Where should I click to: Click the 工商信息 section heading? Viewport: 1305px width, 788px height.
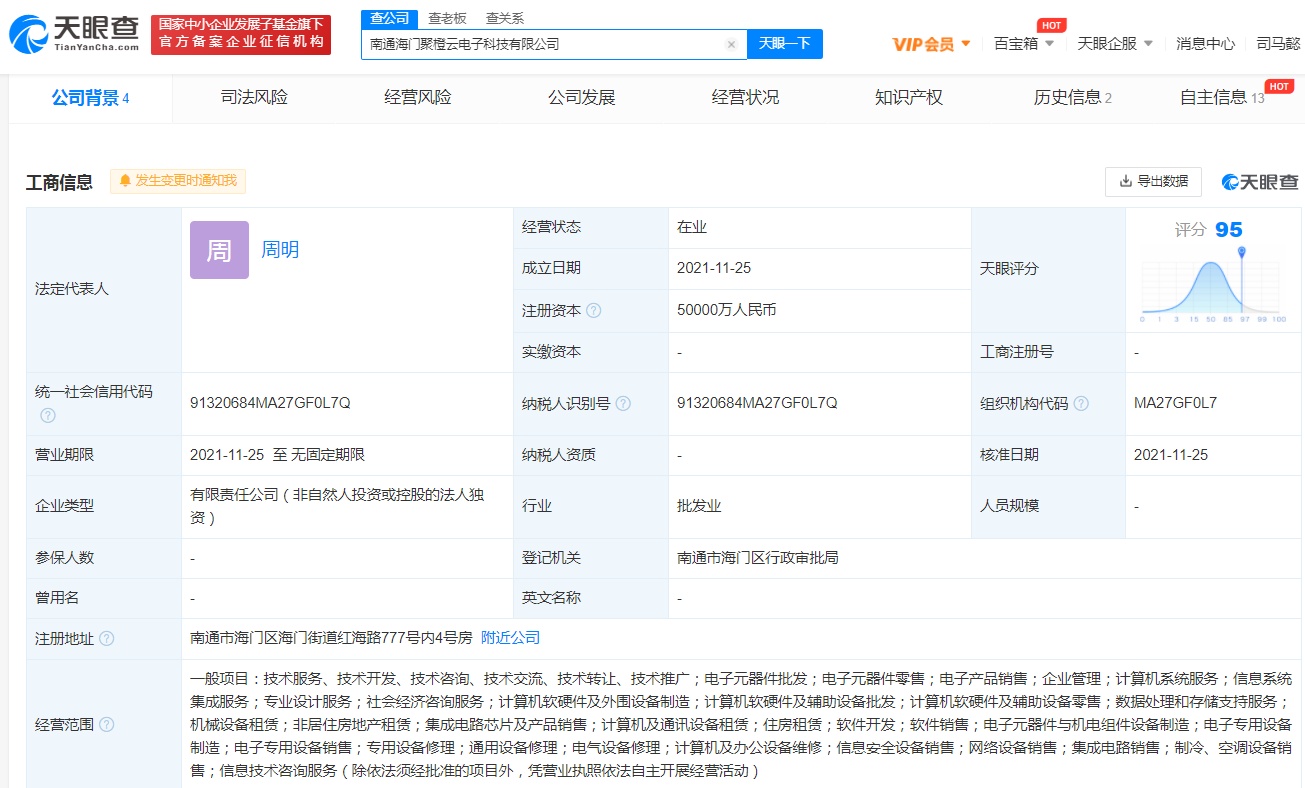tap(60, 182)
